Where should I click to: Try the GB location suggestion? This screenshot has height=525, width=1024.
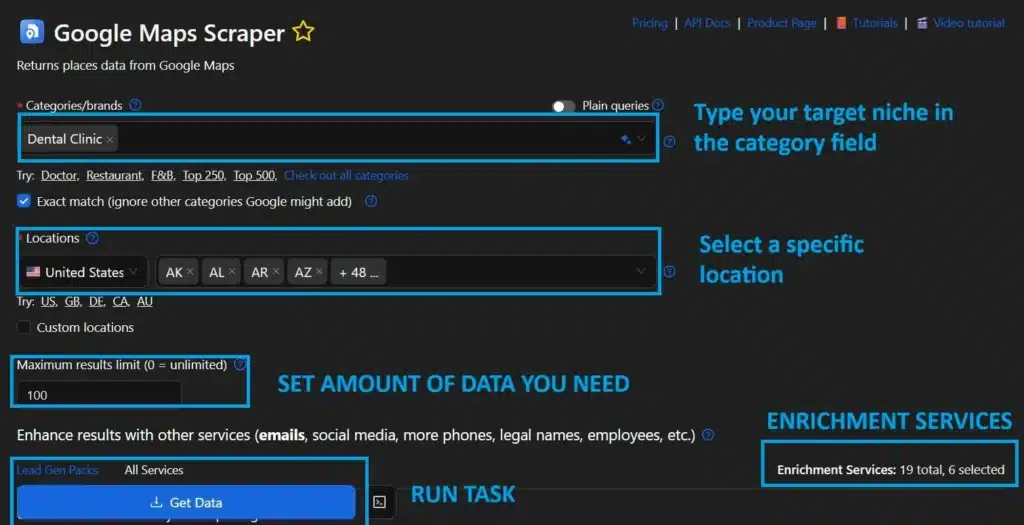[72, 302]
